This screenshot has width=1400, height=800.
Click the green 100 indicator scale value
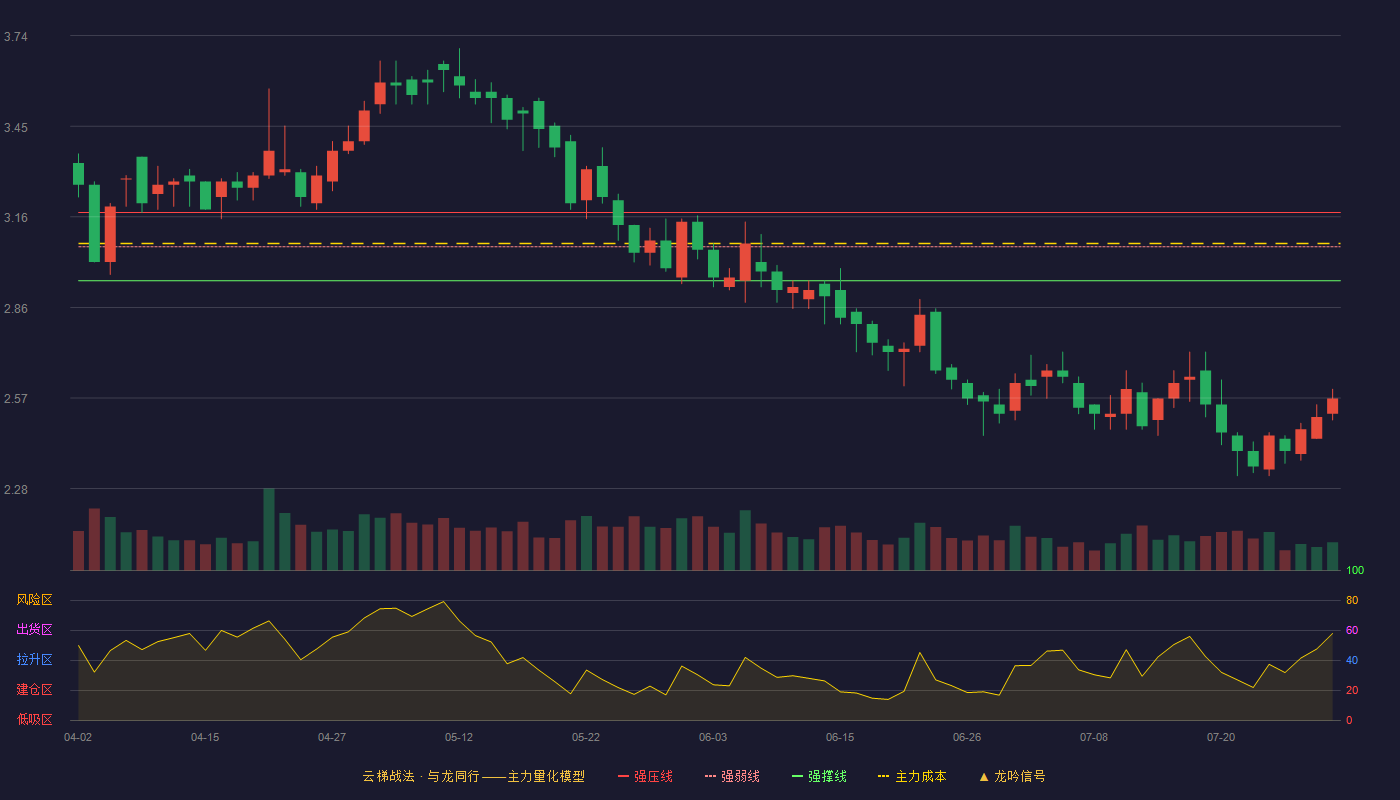(x=1355, y=570)
